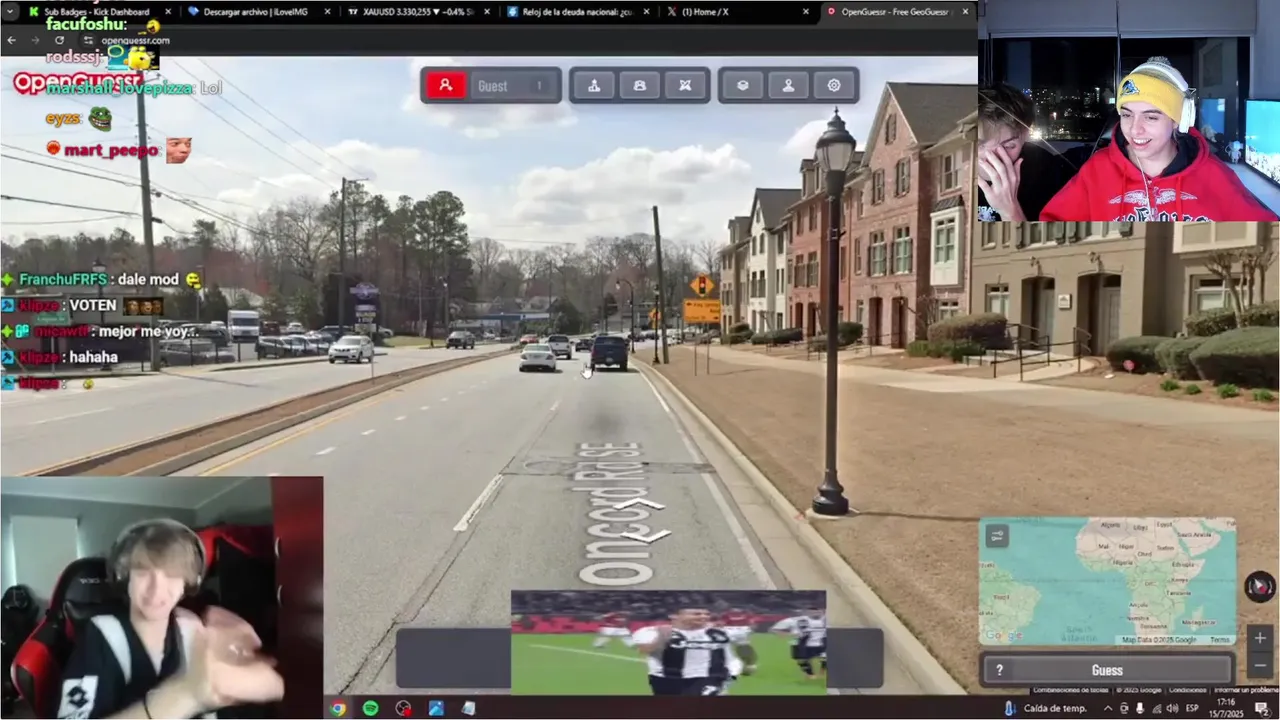
Task: Open the leaderboard podium icon
Action: 594,86
